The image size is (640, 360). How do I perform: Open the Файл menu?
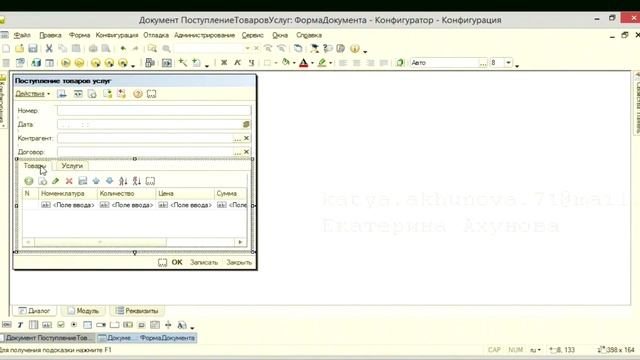[22, 35]
